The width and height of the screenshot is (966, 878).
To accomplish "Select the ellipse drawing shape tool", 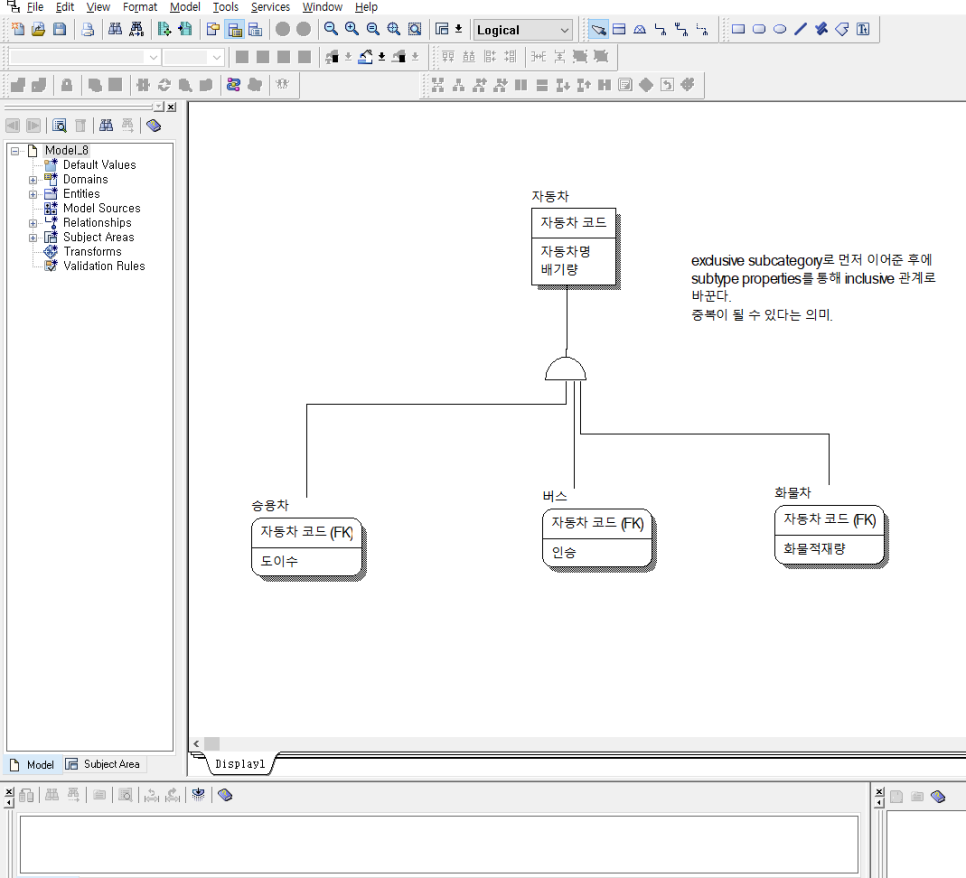I will coord(780,29).
